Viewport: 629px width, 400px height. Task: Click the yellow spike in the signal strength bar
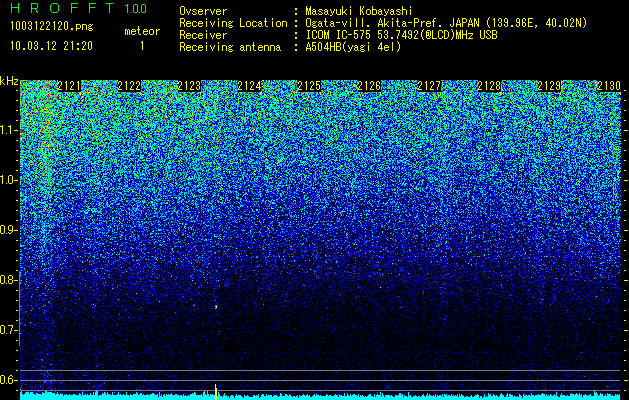tap(216, 392)
